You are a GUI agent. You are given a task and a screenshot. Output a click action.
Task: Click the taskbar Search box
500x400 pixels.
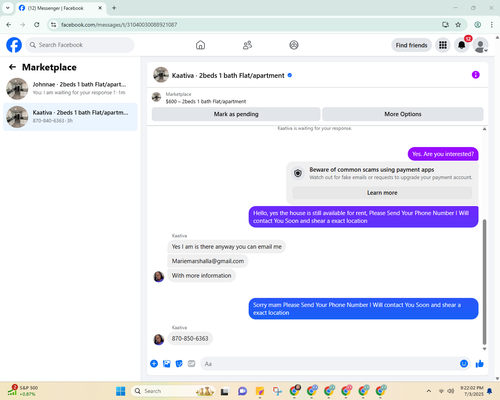173,391
